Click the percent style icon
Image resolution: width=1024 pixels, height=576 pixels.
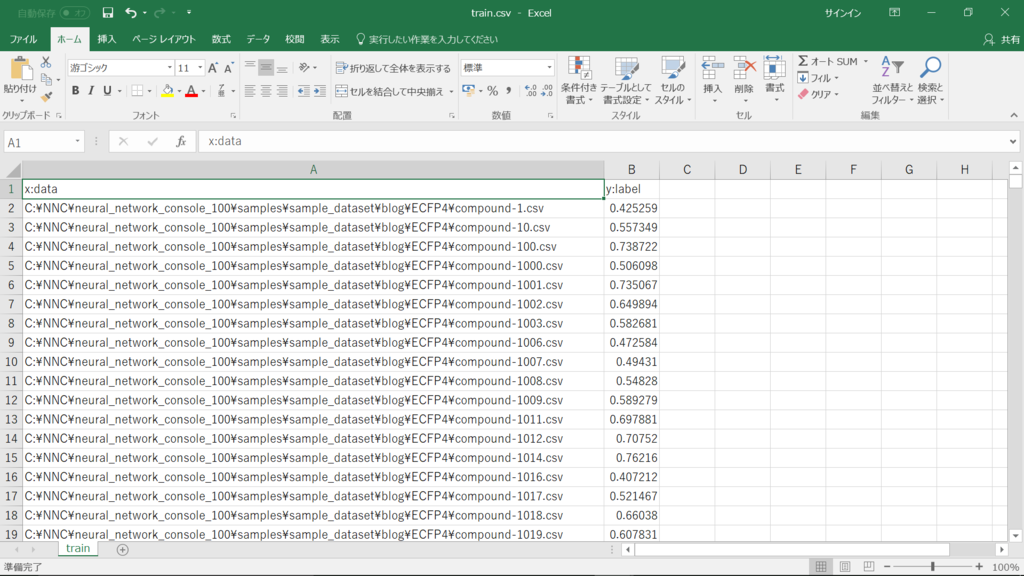(x=492, y=91)
